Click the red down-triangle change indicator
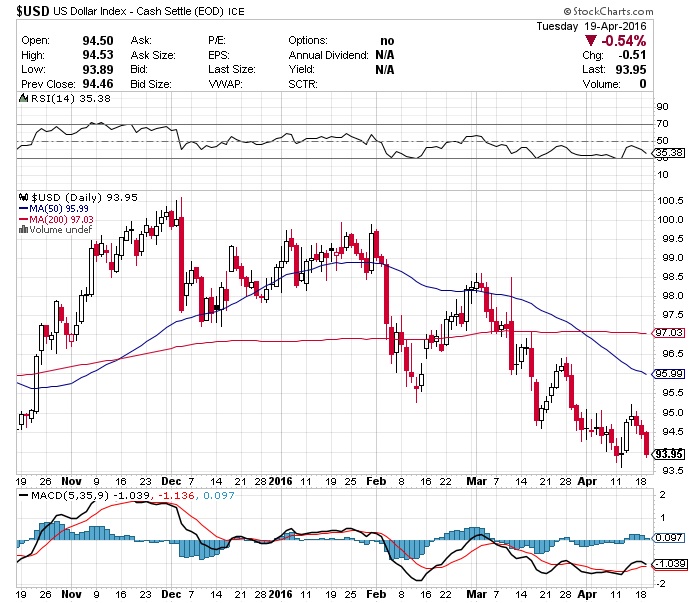The height and width of the screenshot is (603, 700). (x=591, y=41)
